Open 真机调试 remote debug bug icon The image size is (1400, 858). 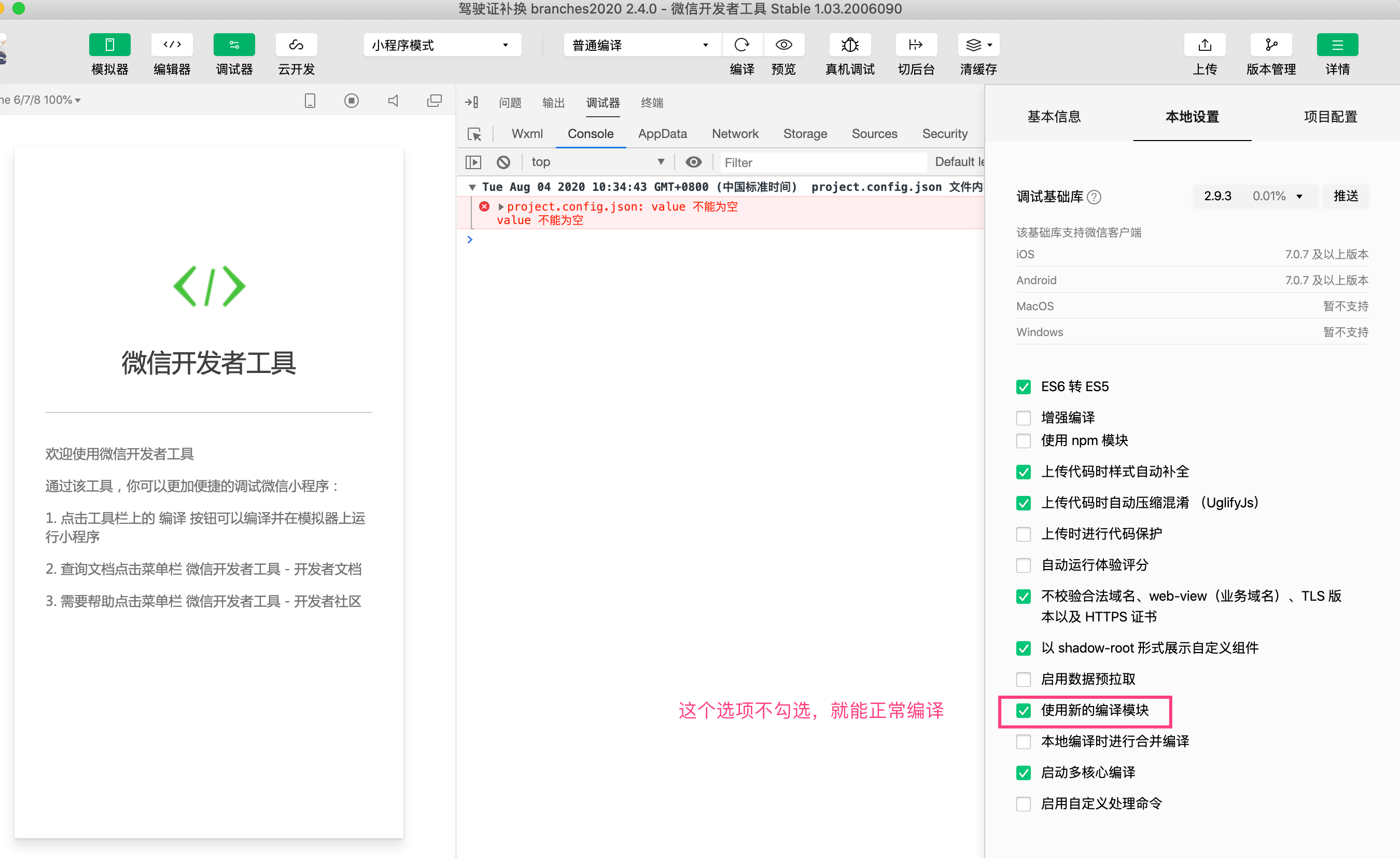pyautogui.click(x=849, y=45)
